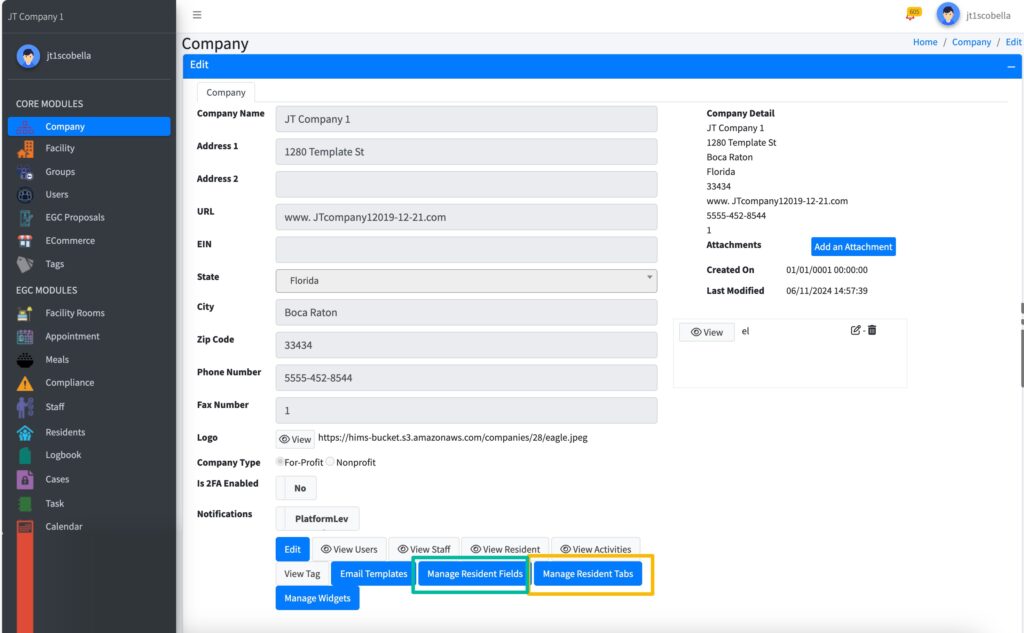The height and width of the screenshot is (633, 1024).
Task: Click the Manage Resident Fields button
Action: click(x=474, y=574)
